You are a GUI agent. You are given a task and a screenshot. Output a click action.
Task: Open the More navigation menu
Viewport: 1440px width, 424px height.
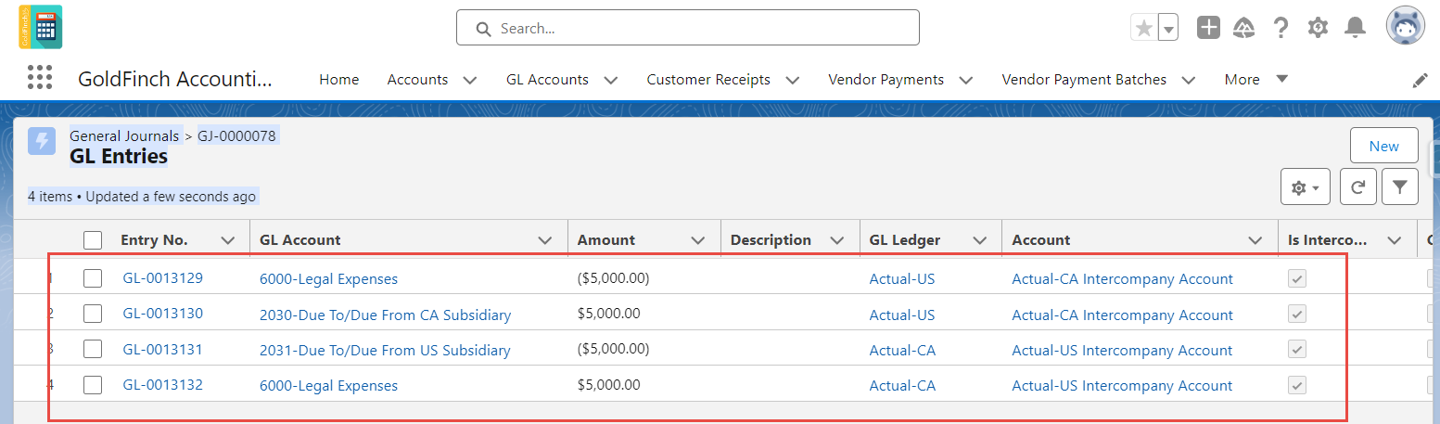point(1256,79)
